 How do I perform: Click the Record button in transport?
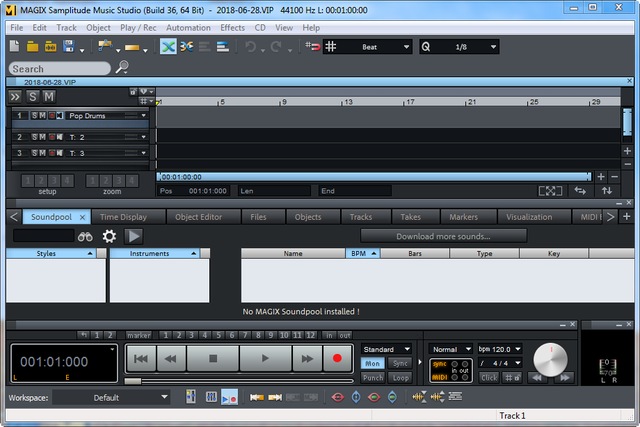[x=337, y=357]
